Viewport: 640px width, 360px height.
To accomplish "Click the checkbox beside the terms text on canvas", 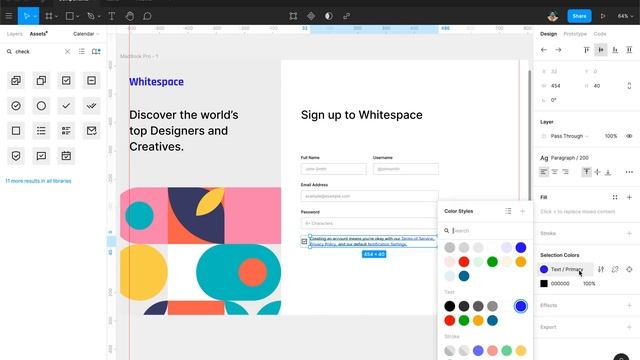I will point(304,242).
